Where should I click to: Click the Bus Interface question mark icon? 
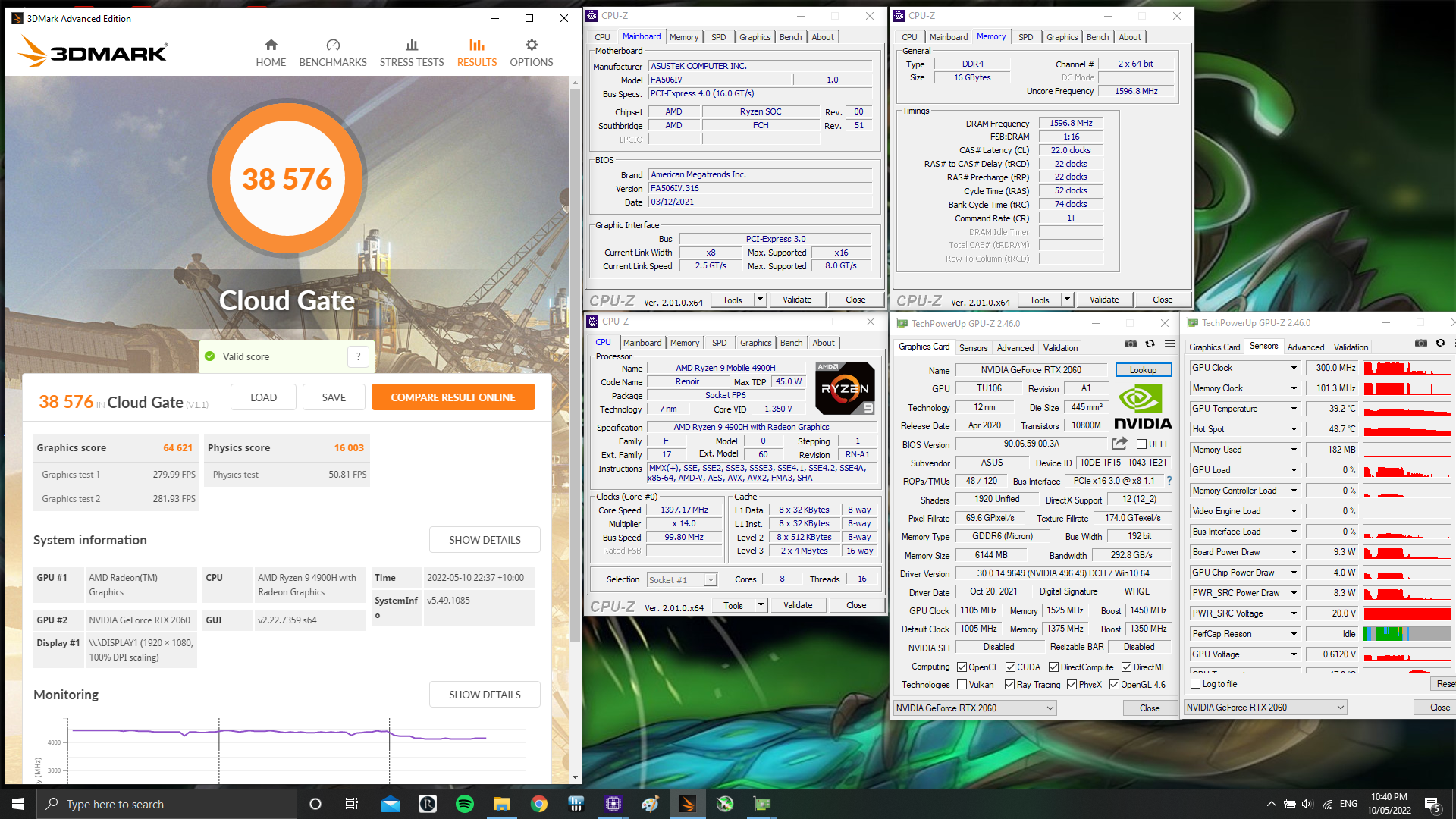click(x=1169, y=481)
